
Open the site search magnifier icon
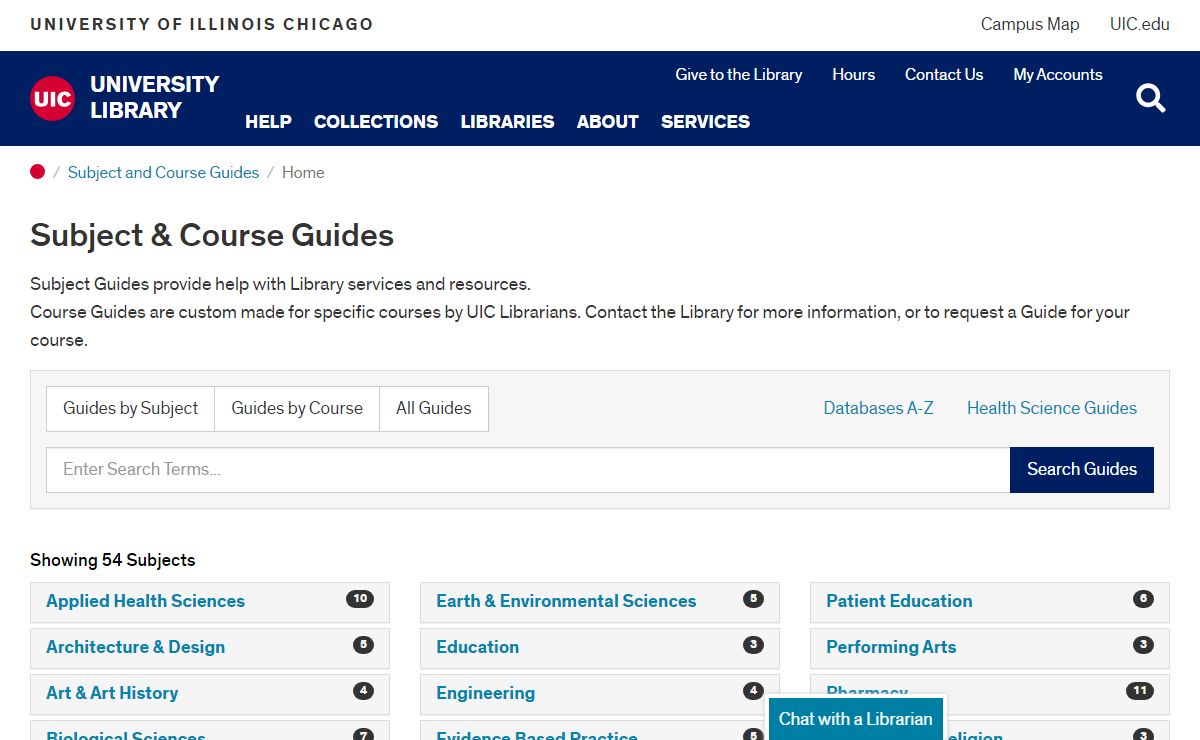coord(1151,98)
